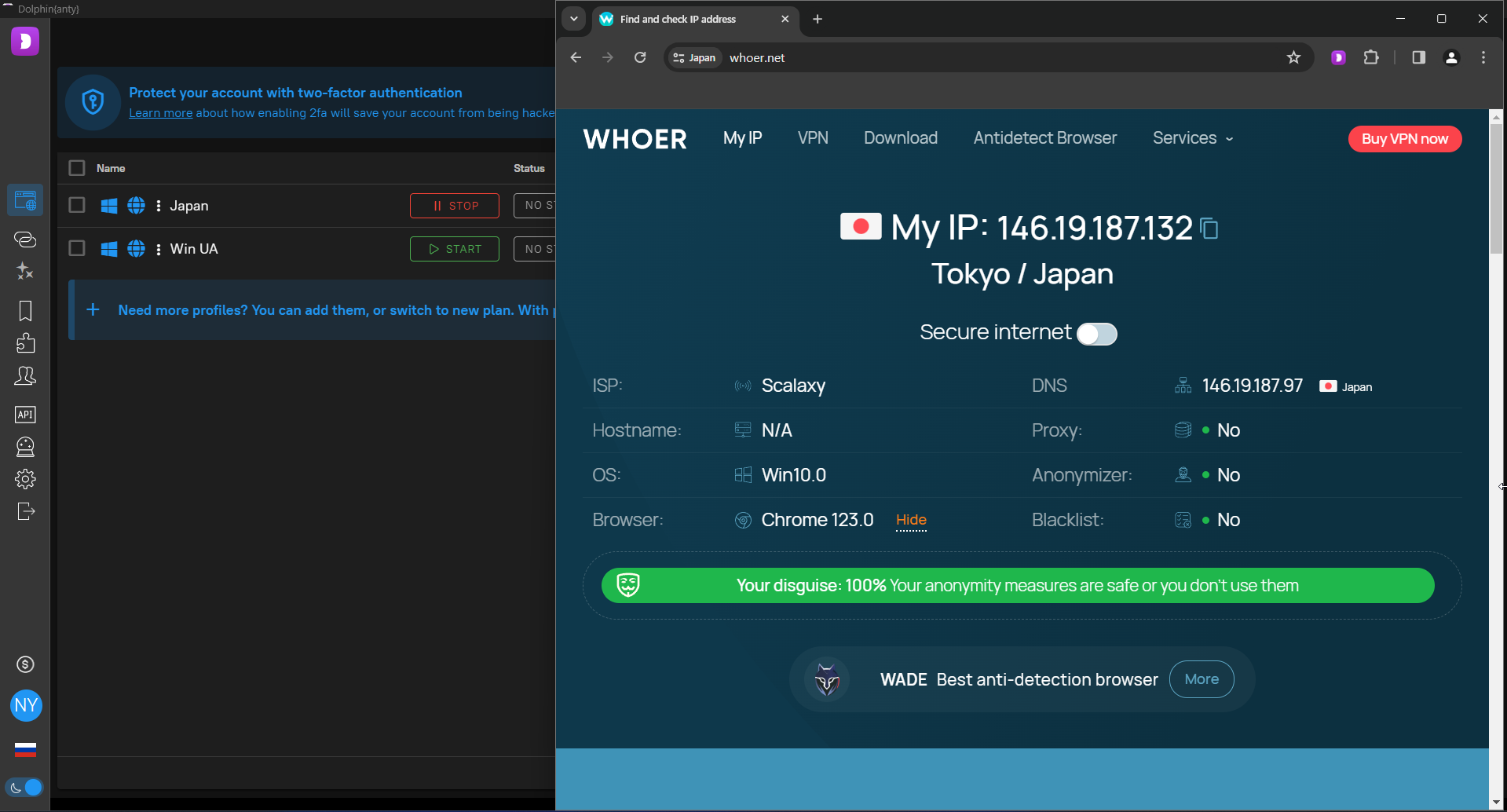Open the tab search dropdown arrow
Image resolution: width=1507 pixels, height=812 pixels.
pos(574,19)
